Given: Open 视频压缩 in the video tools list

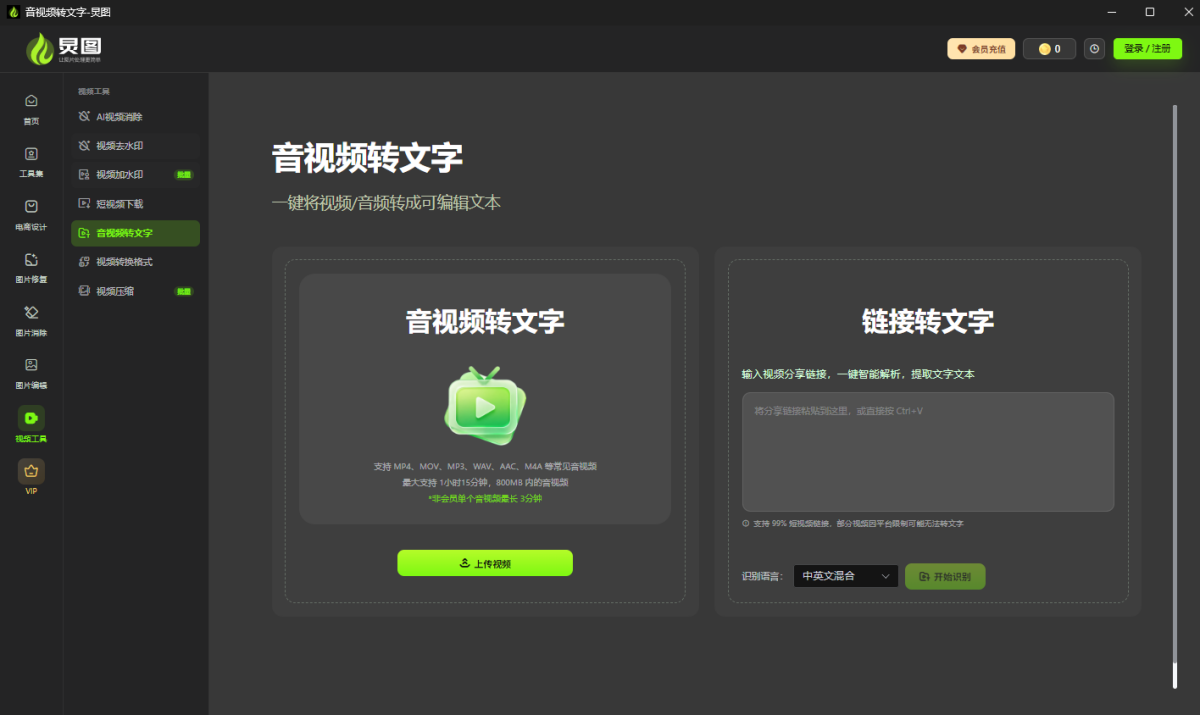Looking at the screenshot, I should (x=135, y=291).
